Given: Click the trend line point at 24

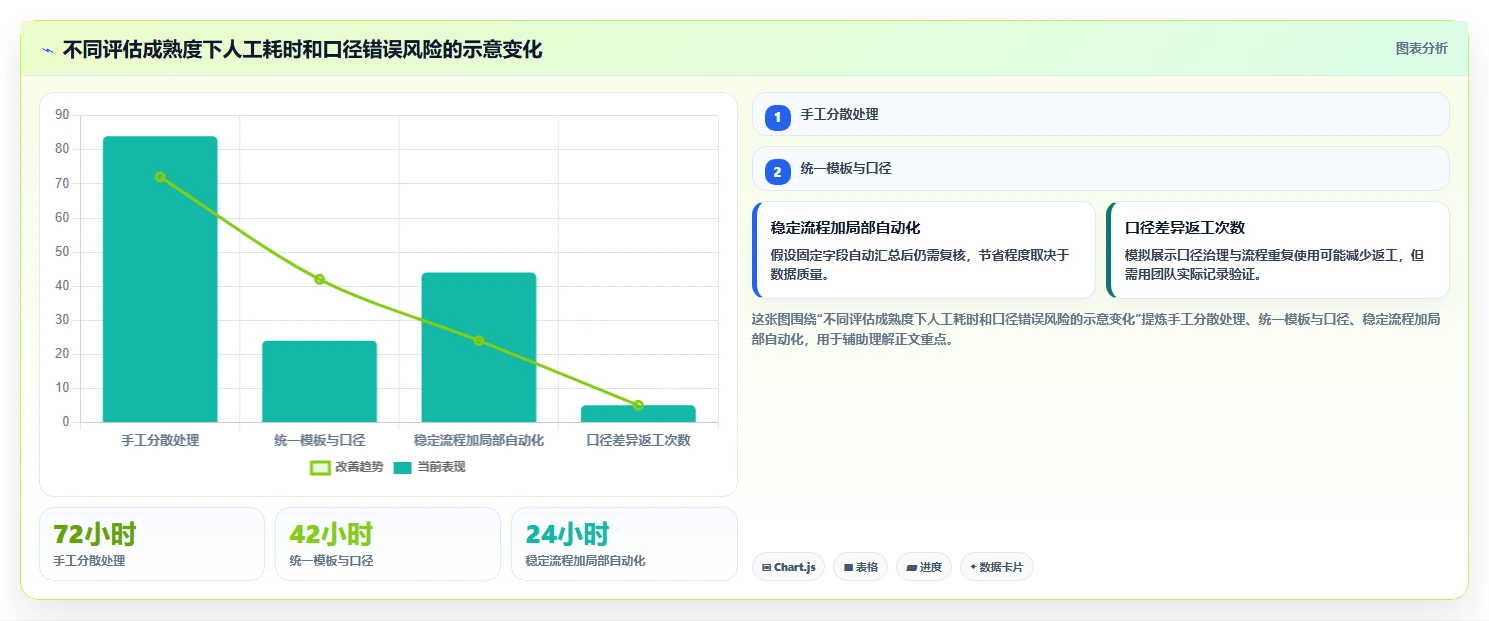Looking at the screenshot, I should (479, 341).
